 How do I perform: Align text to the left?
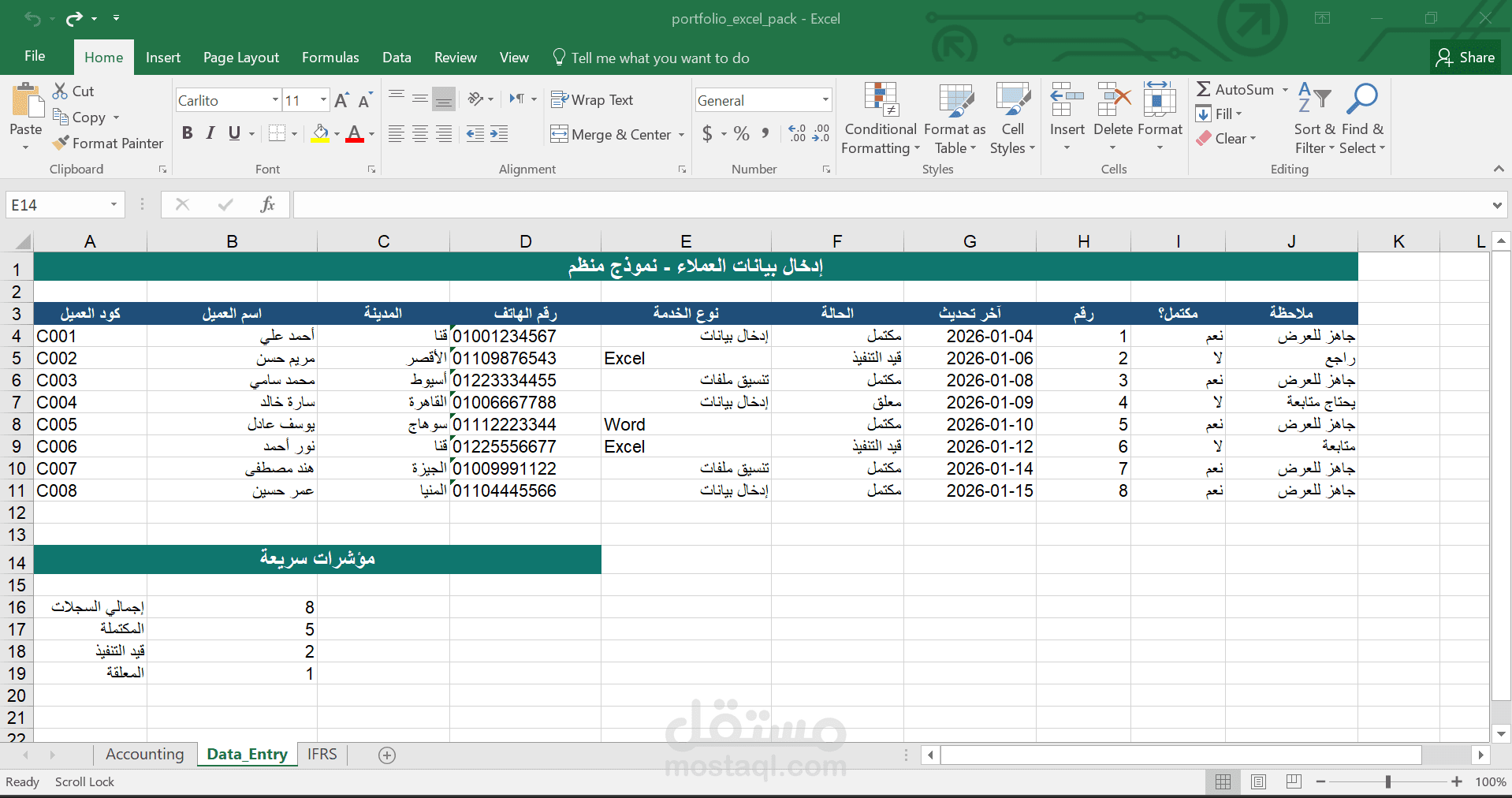pos(397,134)
